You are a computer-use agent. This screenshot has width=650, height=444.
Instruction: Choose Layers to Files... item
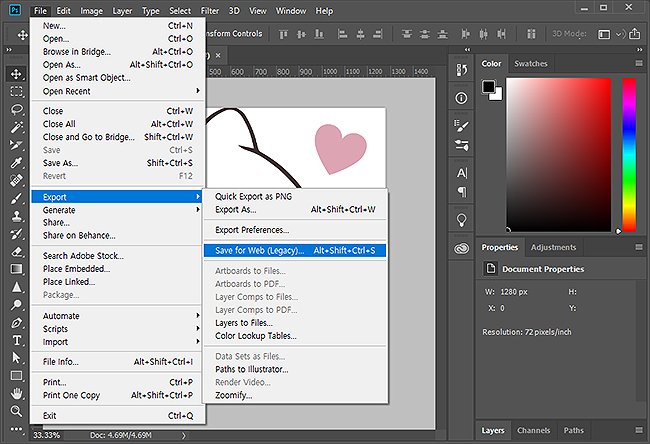point(295,323)
